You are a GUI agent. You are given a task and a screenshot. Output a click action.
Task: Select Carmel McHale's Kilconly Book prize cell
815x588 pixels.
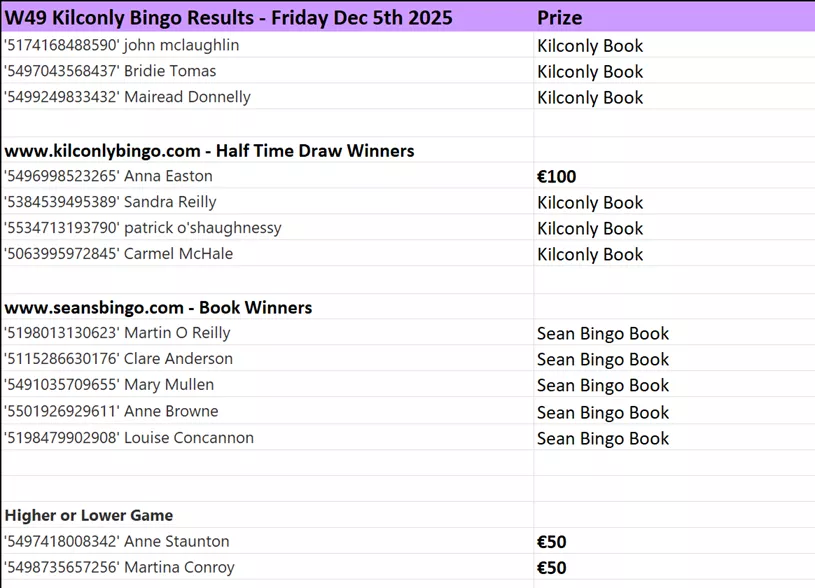point(590,254)
